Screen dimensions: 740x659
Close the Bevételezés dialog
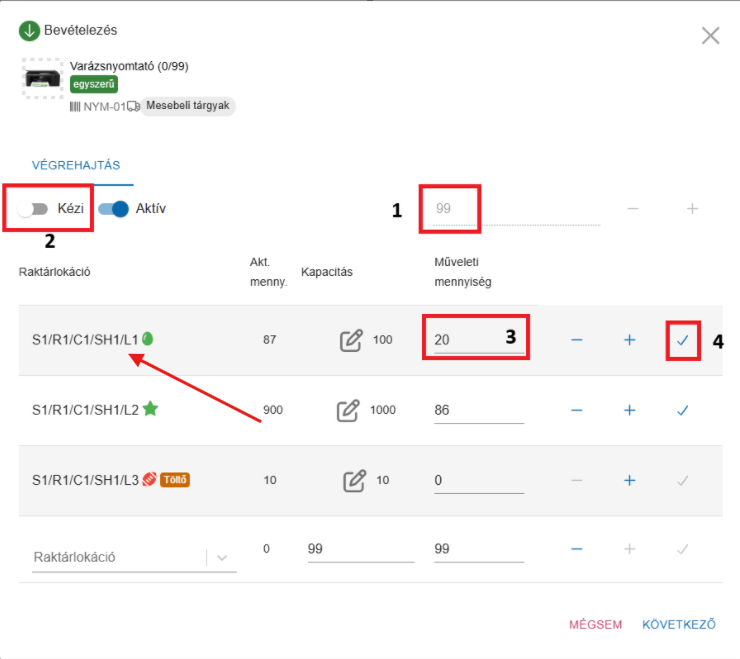click(x=710, y=36)
